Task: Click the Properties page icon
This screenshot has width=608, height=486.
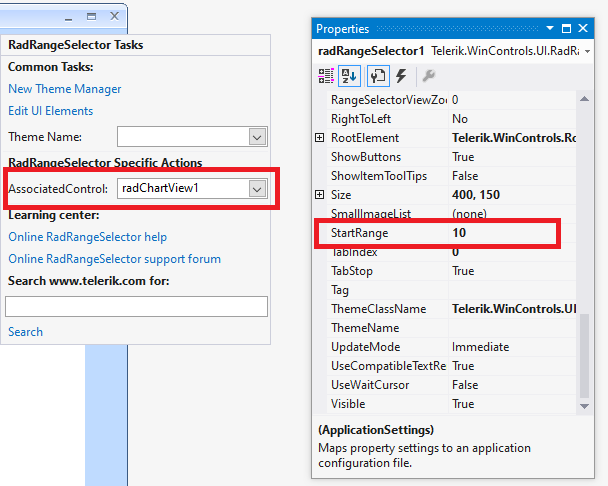Action: tap(378, 75)
